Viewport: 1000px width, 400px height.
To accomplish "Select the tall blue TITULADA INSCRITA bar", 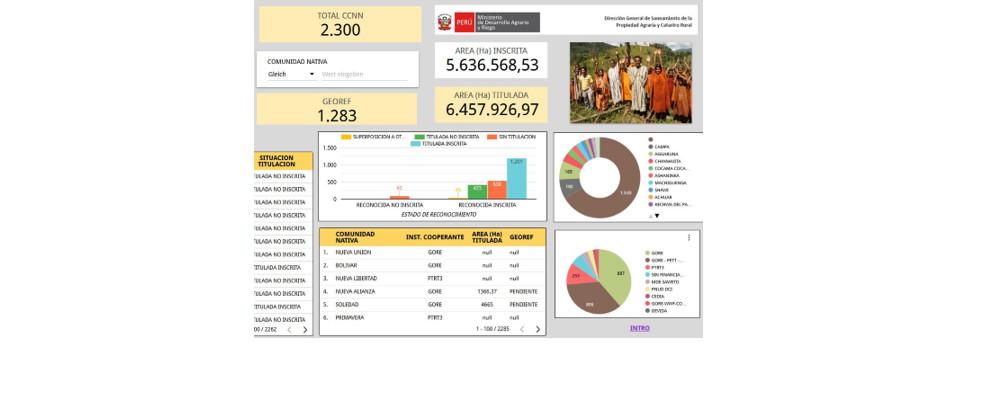I will [x=517, y=179].
